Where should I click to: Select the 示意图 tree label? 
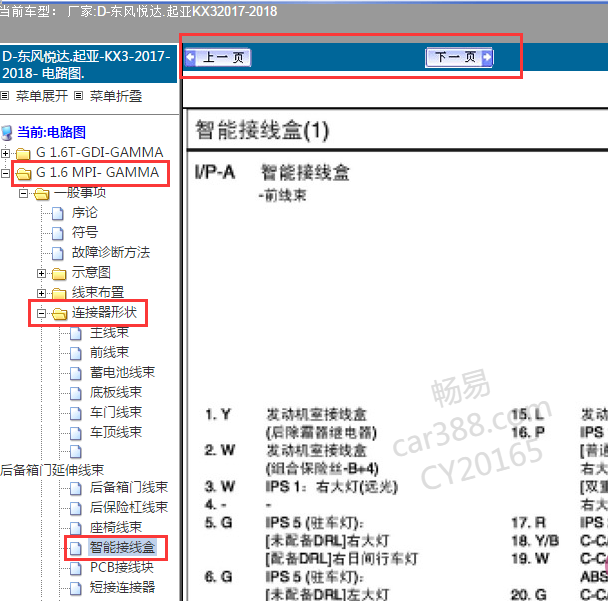click(x=91, y=273)
